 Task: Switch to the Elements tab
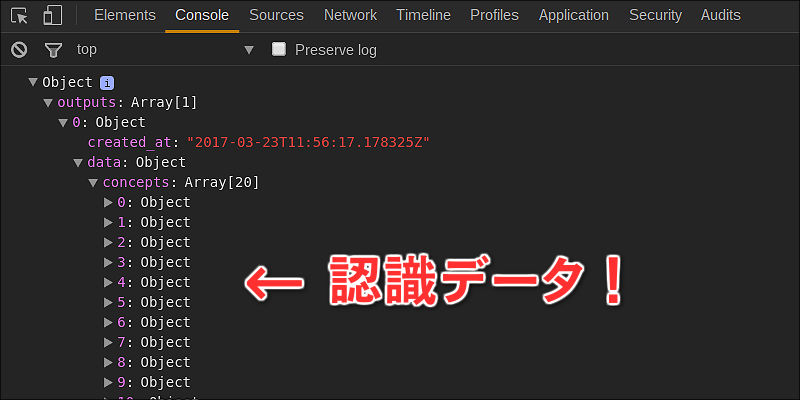click(125, 15)
